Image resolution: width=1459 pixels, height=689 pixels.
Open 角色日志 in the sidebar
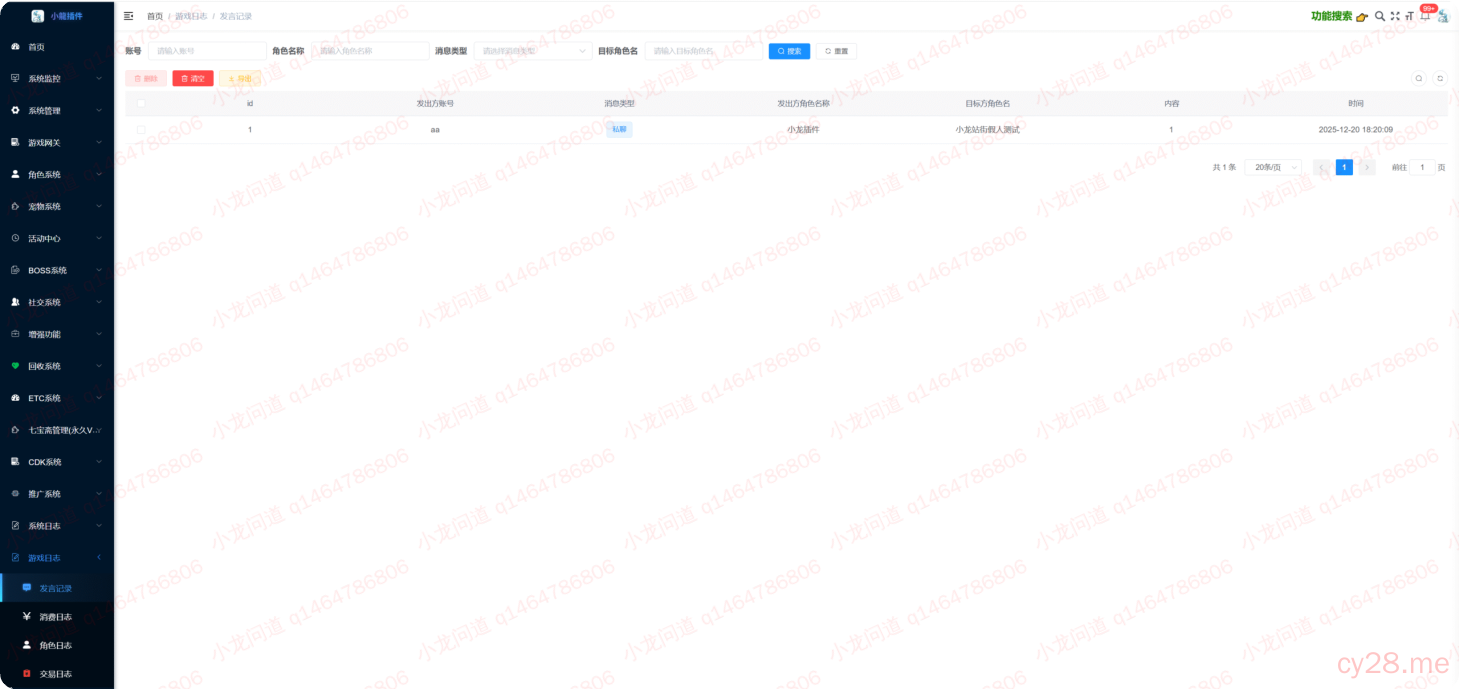click(55, 646)
